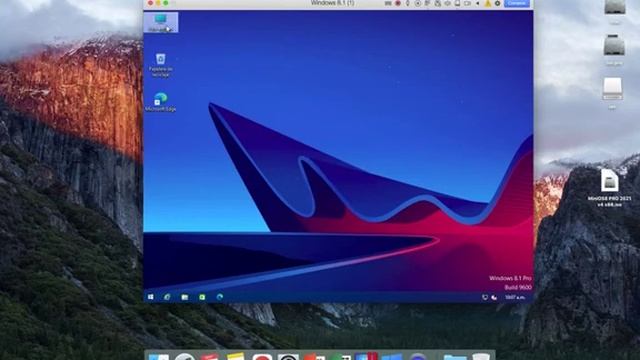Viewport: 640px width, 360px height.
Task: Select the Papelera de reciclaje desktop icon
Action: (x=161, y=65)
